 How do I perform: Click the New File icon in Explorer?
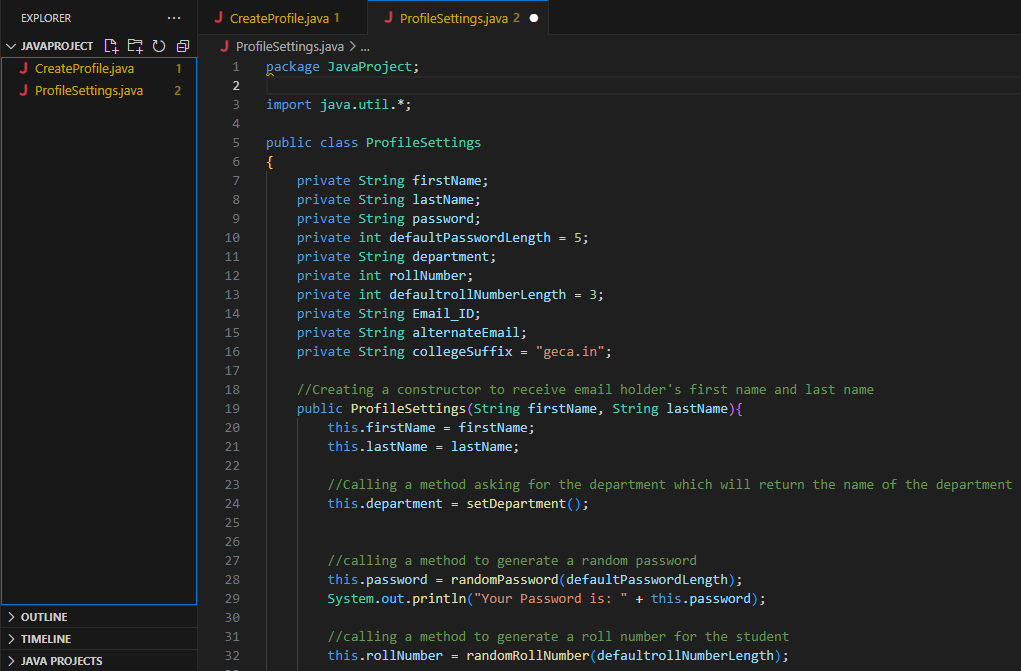coord(112,46)
